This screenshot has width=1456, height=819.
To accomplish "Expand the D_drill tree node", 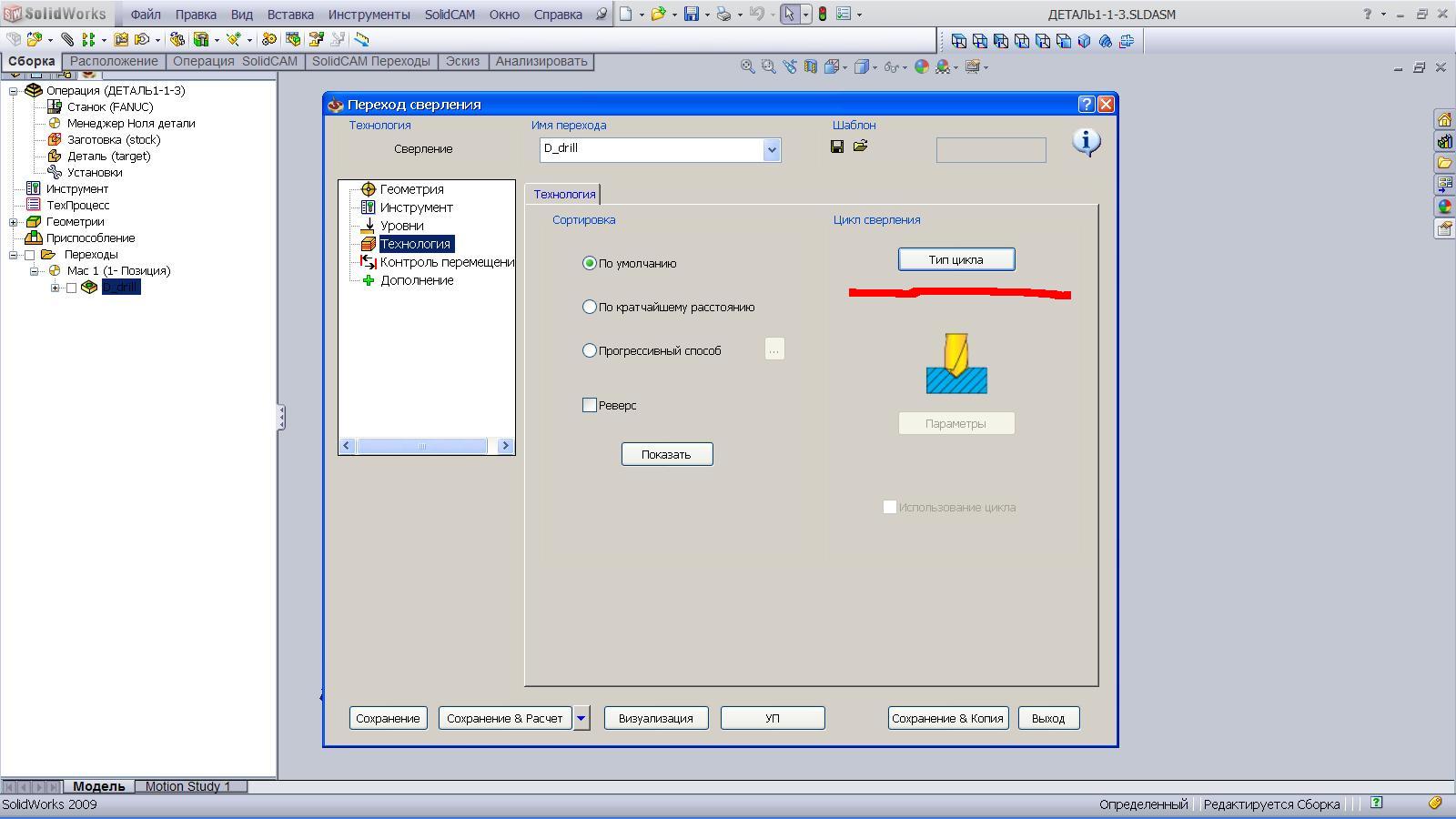I will click(x=56, y=288).
